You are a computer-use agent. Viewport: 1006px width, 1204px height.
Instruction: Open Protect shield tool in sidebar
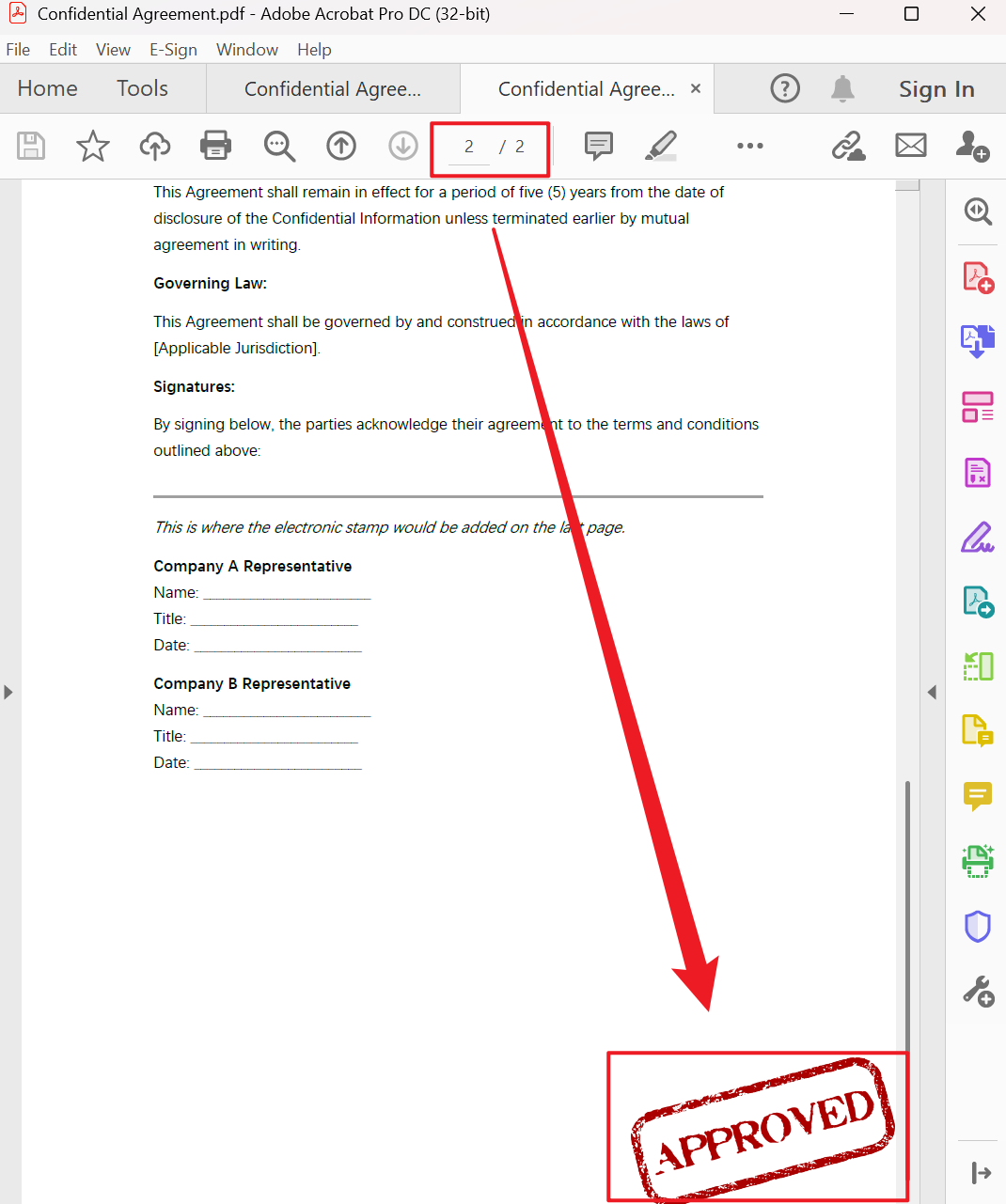(978, 926)
